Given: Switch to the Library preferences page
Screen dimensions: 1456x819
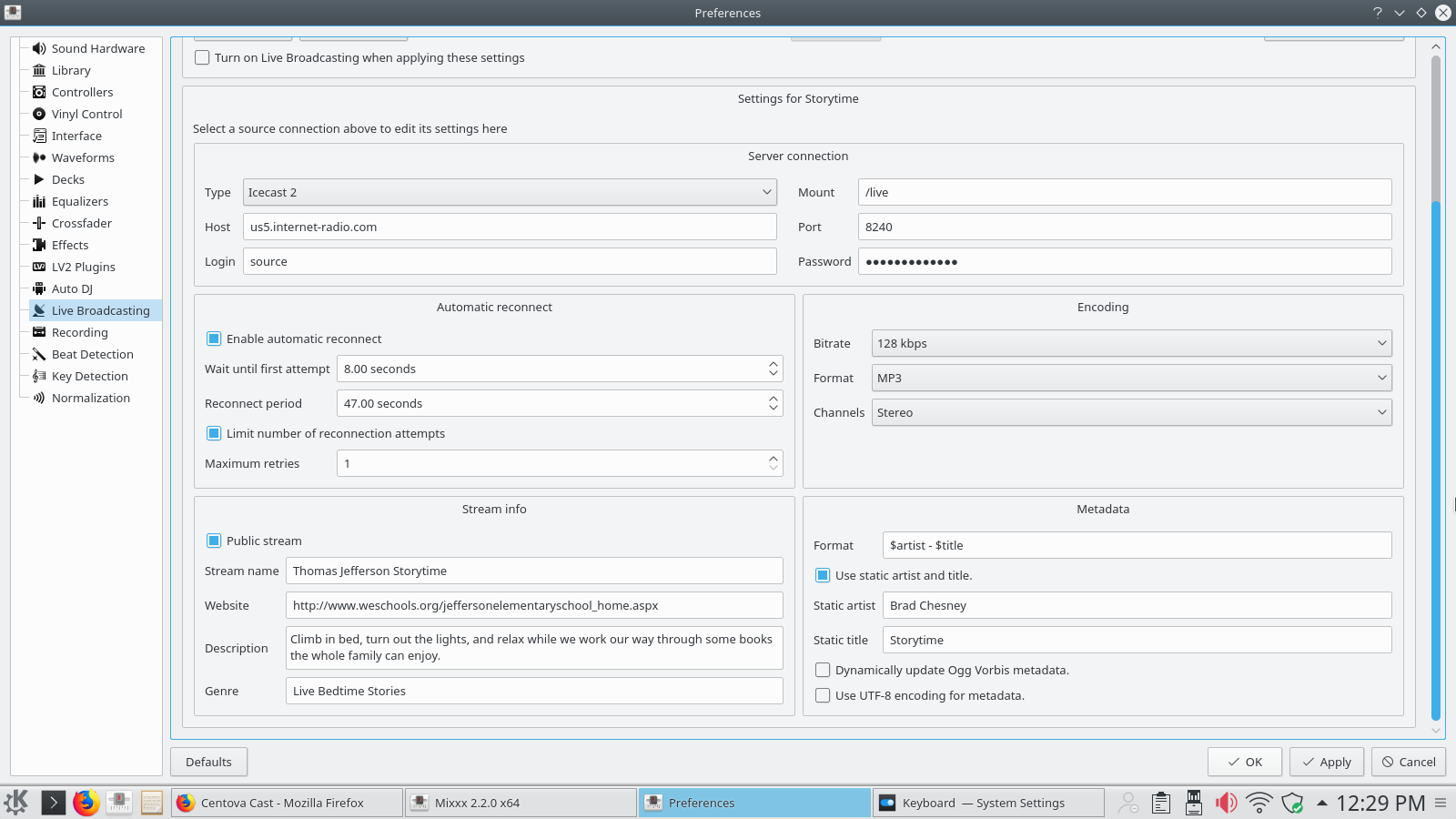Looking at the screenshot, I should pyautogui.click(x=71, y=70).
